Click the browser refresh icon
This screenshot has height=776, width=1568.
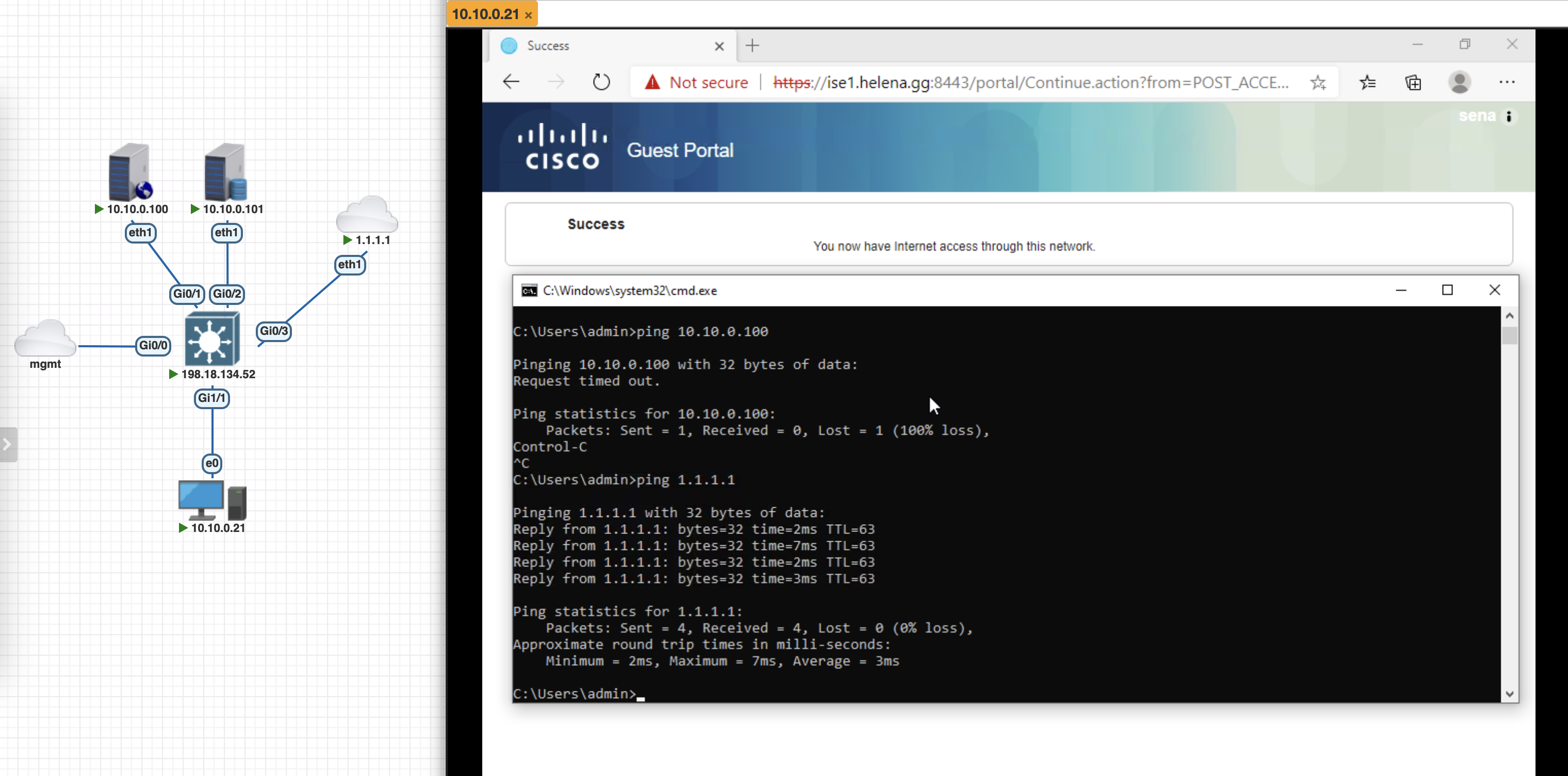click(601, 82)
